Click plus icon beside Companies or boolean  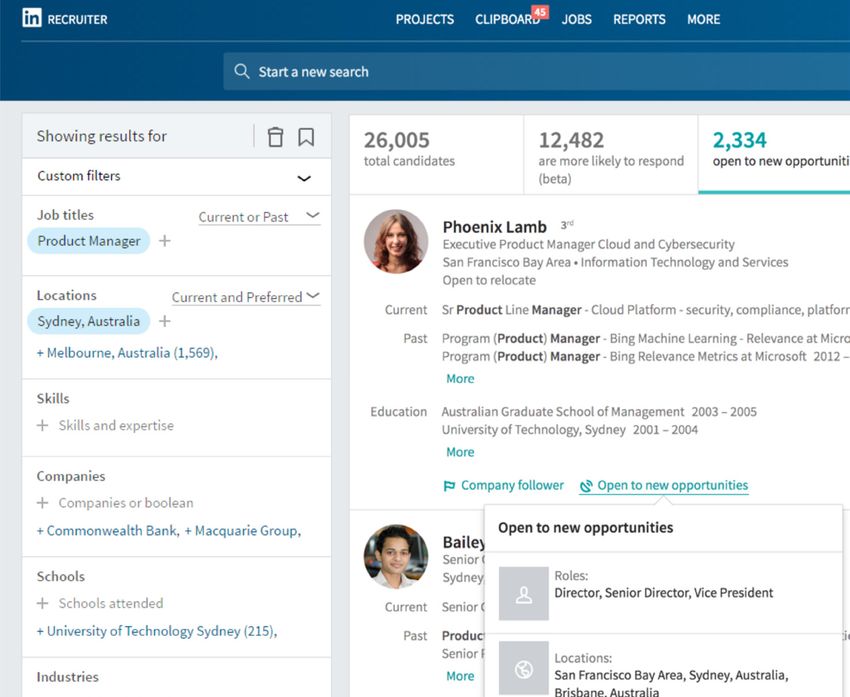(42, 503)
